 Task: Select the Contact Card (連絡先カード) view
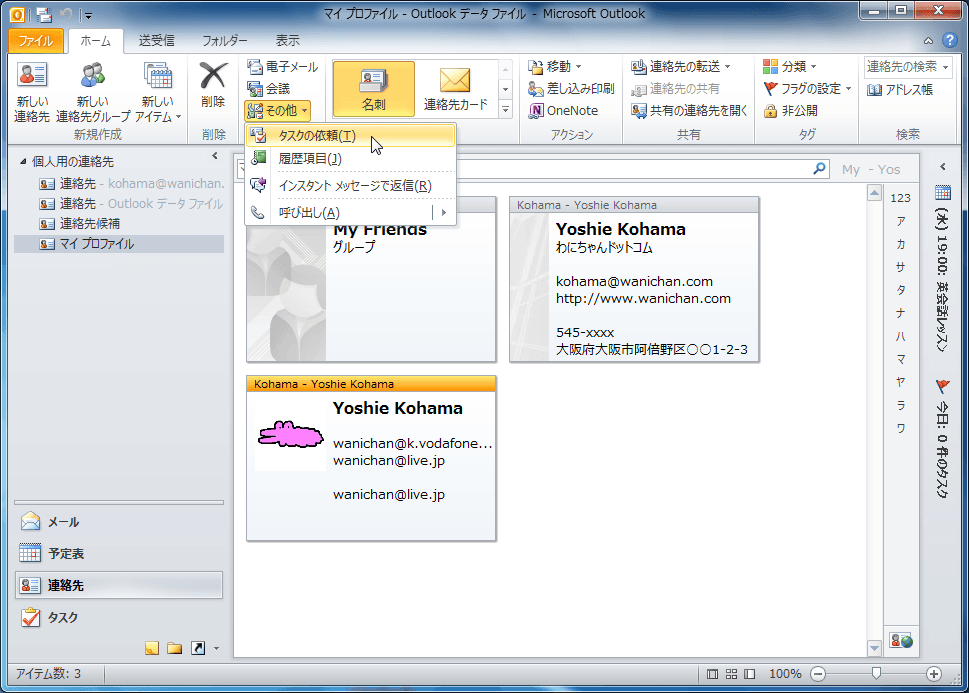click(x=456, y=89)
